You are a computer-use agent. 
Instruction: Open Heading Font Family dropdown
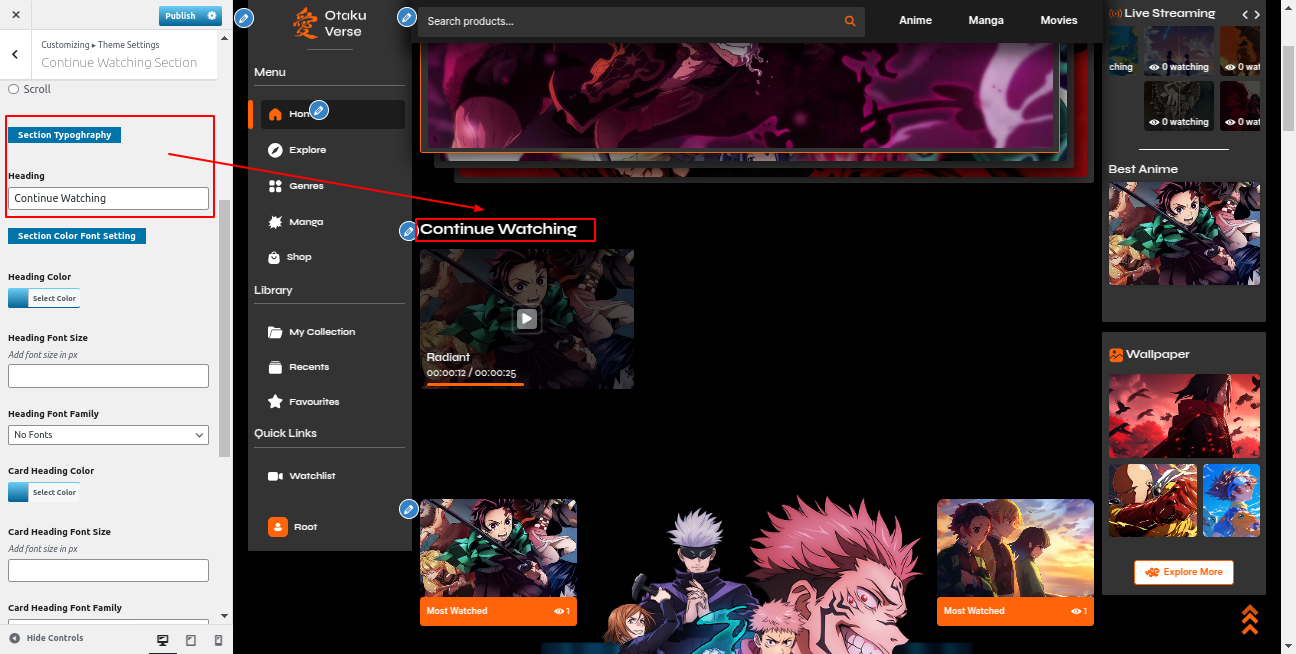(x=108, y=435)
